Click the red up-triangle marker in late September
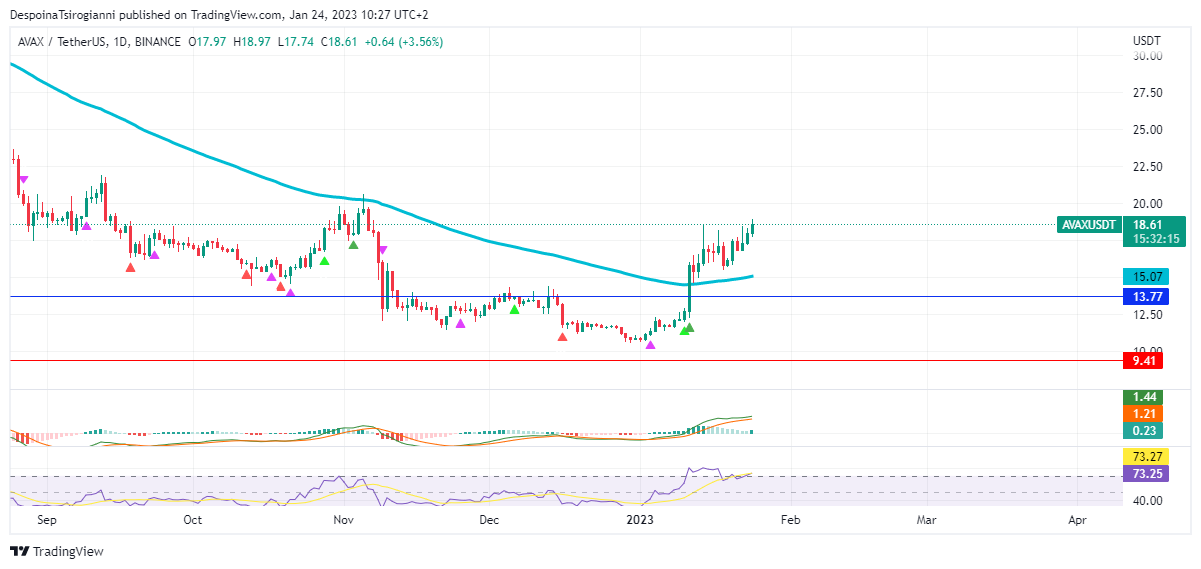The image size is (1201, 569). [131, 266]
